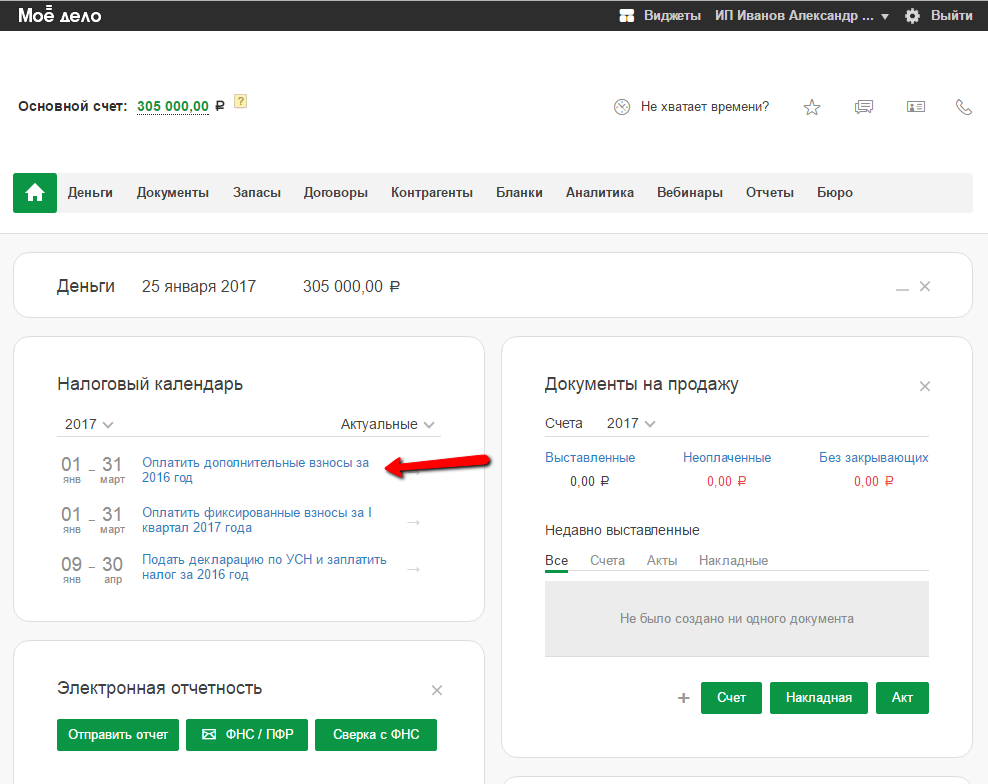
Task: Click the ФНС / ПФР button
Action: click(247, 735)
